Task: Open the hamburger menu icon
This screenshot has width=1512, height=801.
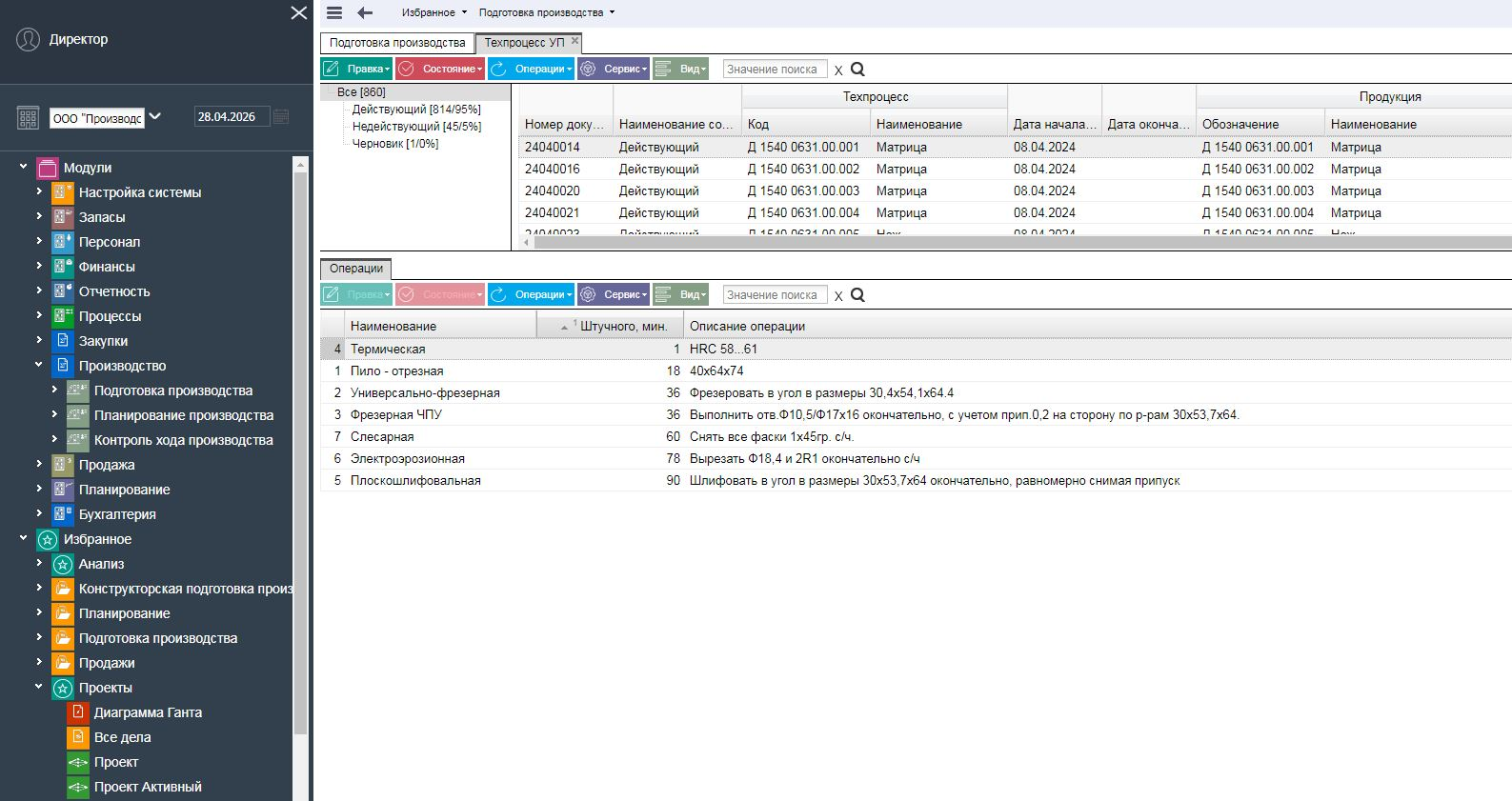Action: pos(333,12)
